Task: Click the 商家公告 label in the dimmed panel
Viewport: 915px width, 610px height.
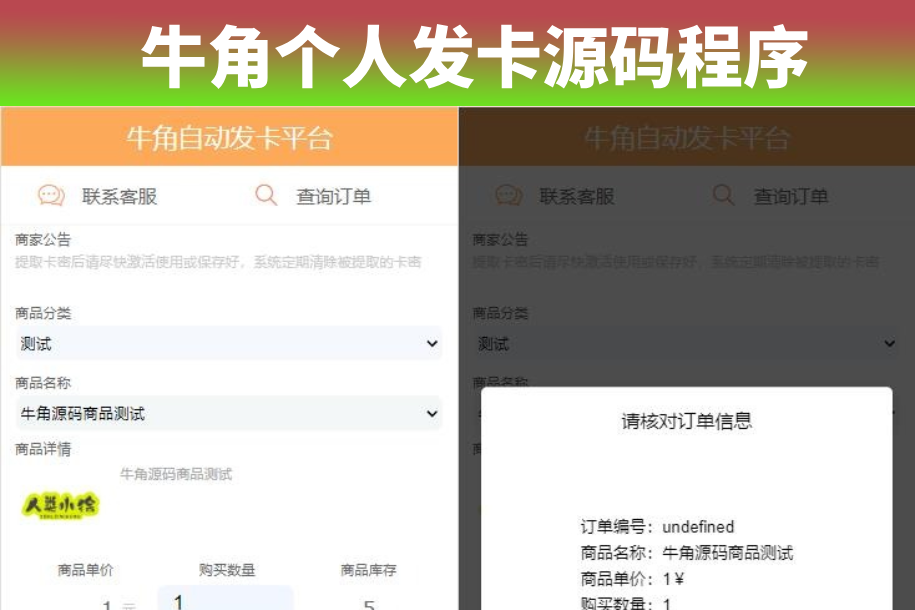Action: [501, 239]
